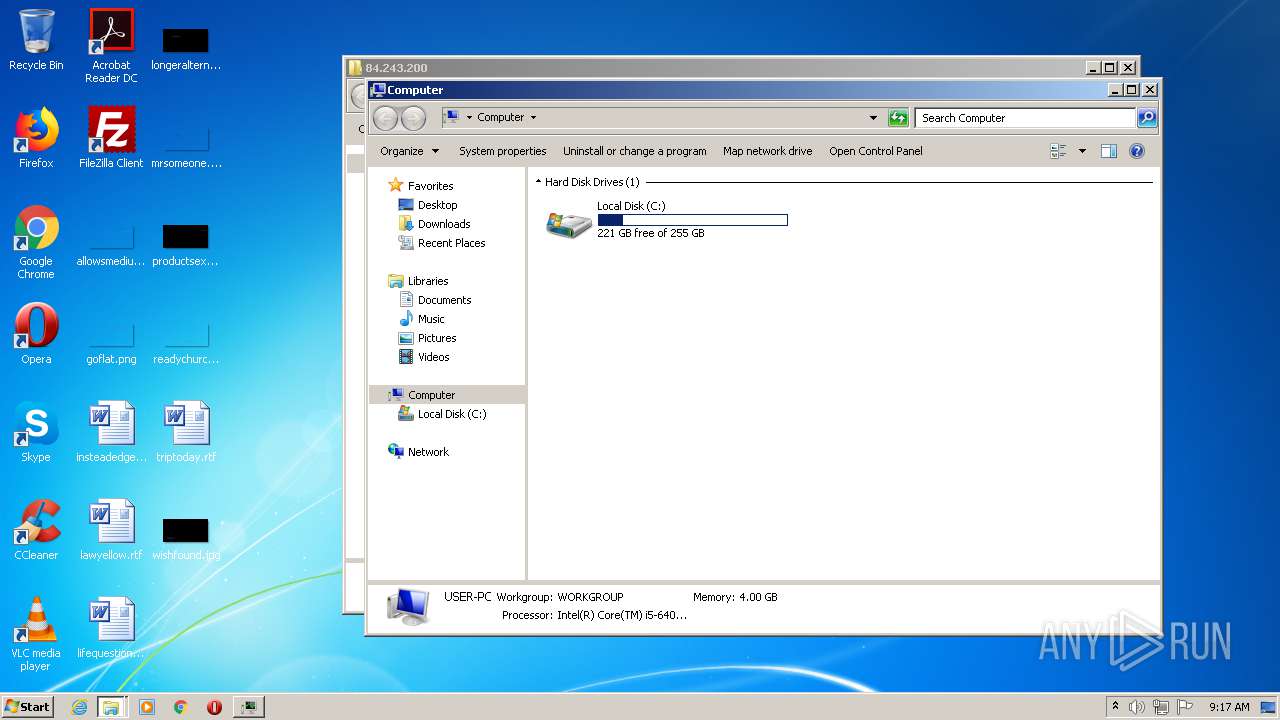Expand the Computer breadcrumb arrow

[x=533, y=118]
